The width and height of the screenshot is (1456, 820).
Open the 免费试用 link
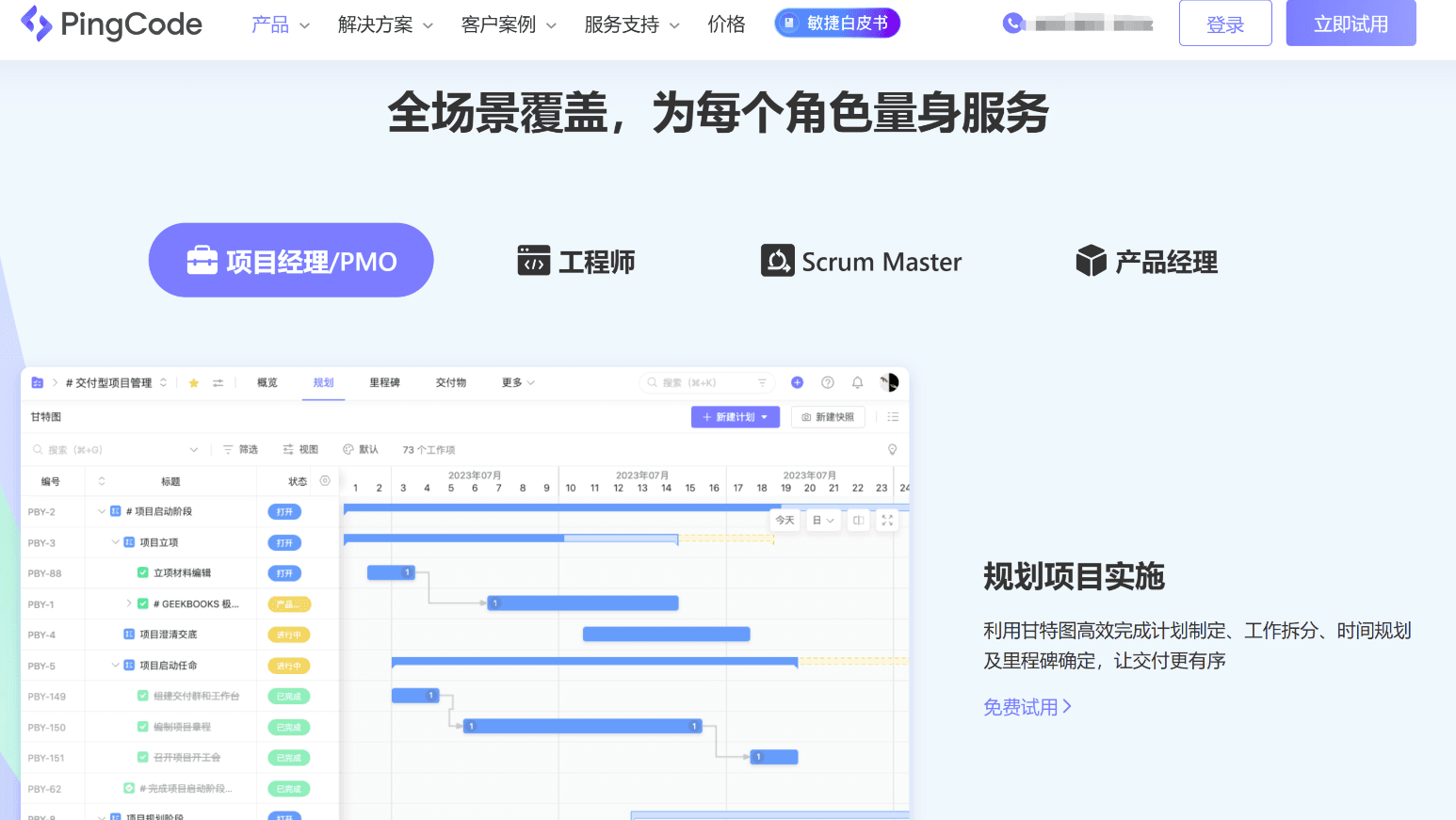click(x=1027, y=707)
